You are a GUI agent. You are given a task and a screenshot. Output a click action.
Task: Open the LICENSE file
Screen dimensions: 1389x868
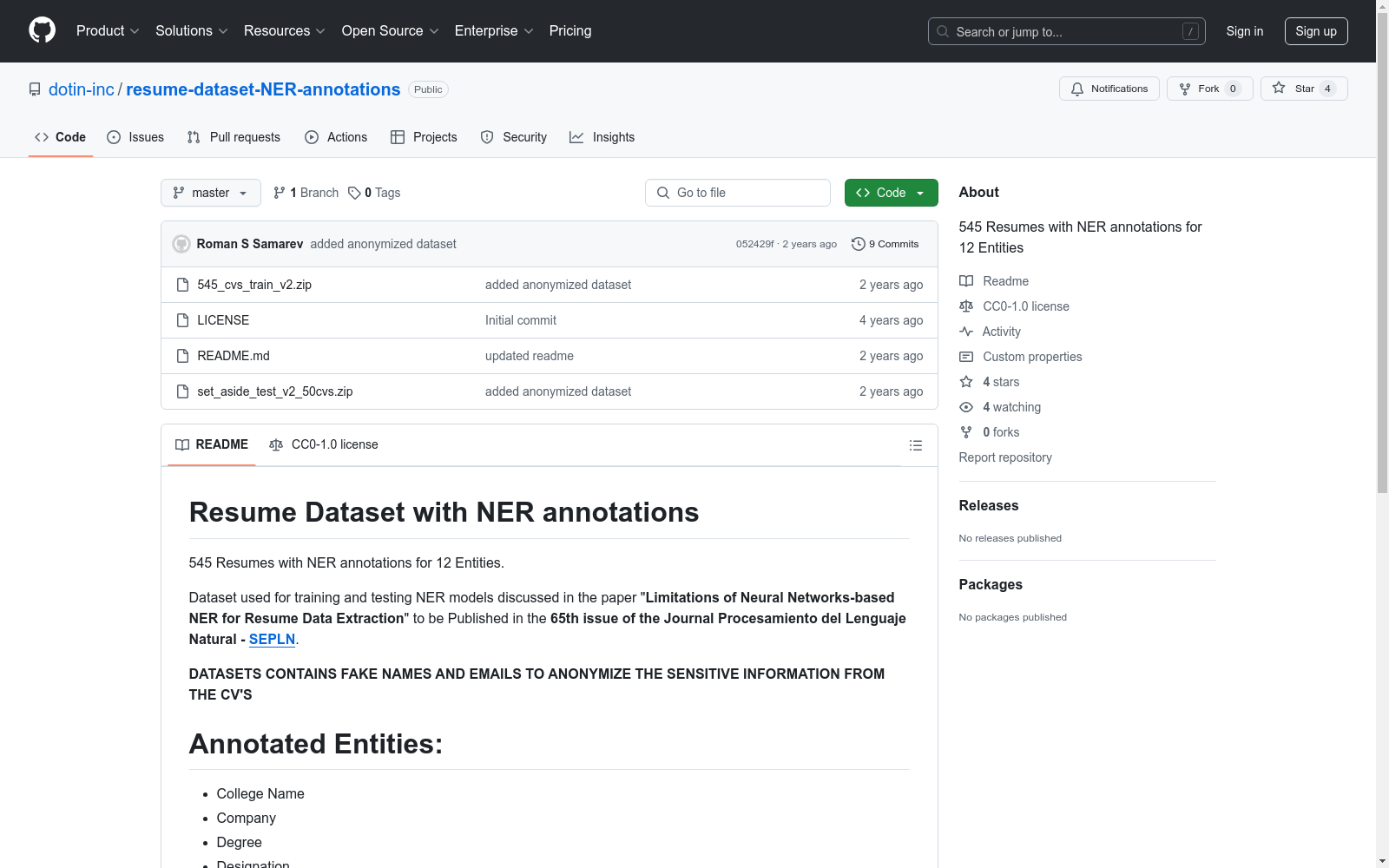(223, 320)
